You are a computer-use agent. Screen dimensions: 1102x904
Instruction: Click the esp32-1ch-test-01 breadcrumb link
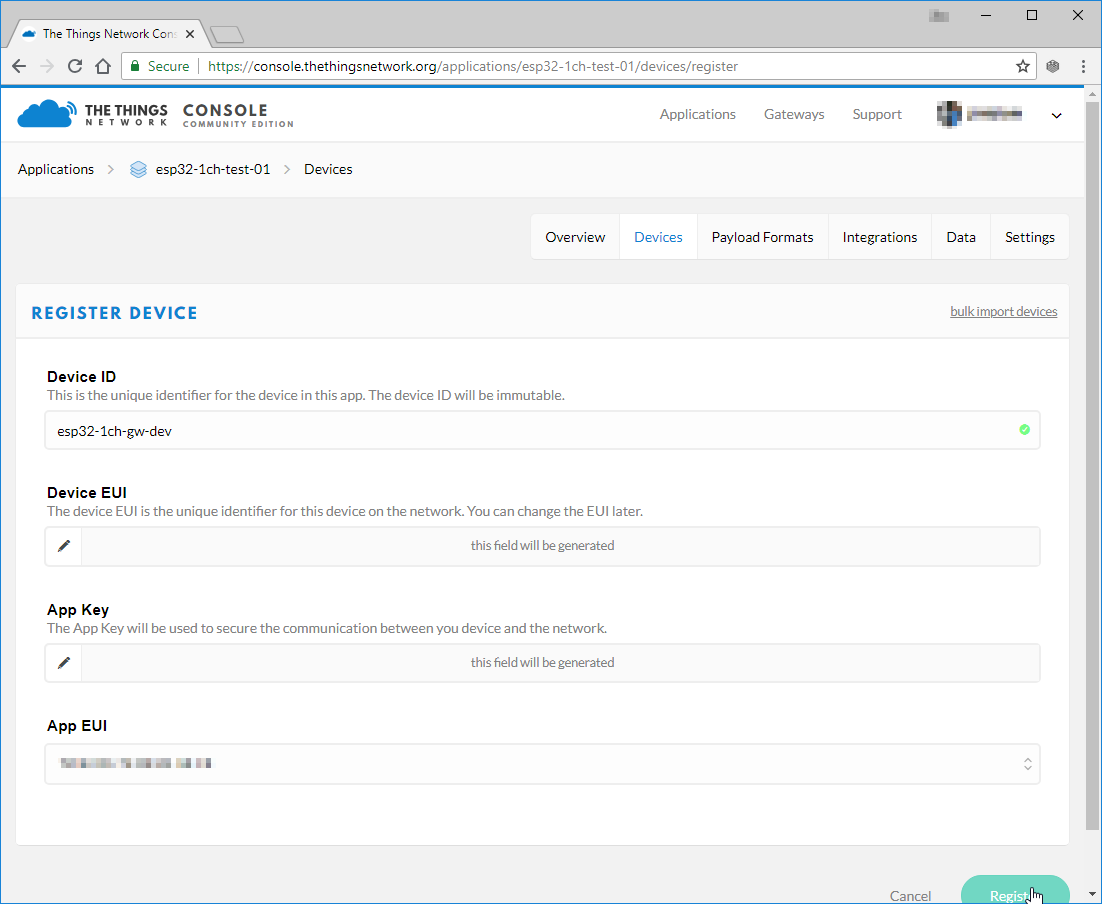click(x=213, y=169)
